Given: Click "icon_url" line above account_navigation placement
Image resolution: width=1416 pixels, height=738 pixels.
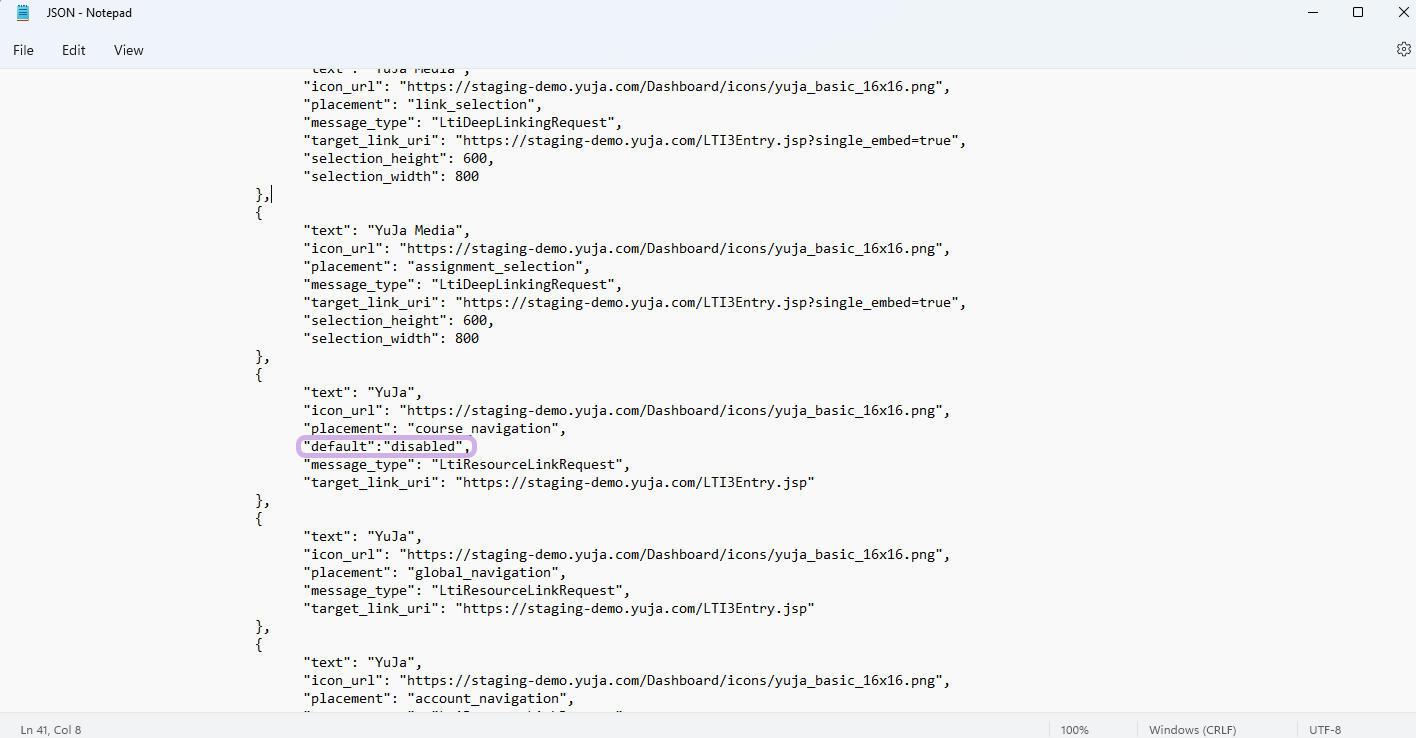Looking at the screenshot, I should pyautogui.click(x=627, y=681).
